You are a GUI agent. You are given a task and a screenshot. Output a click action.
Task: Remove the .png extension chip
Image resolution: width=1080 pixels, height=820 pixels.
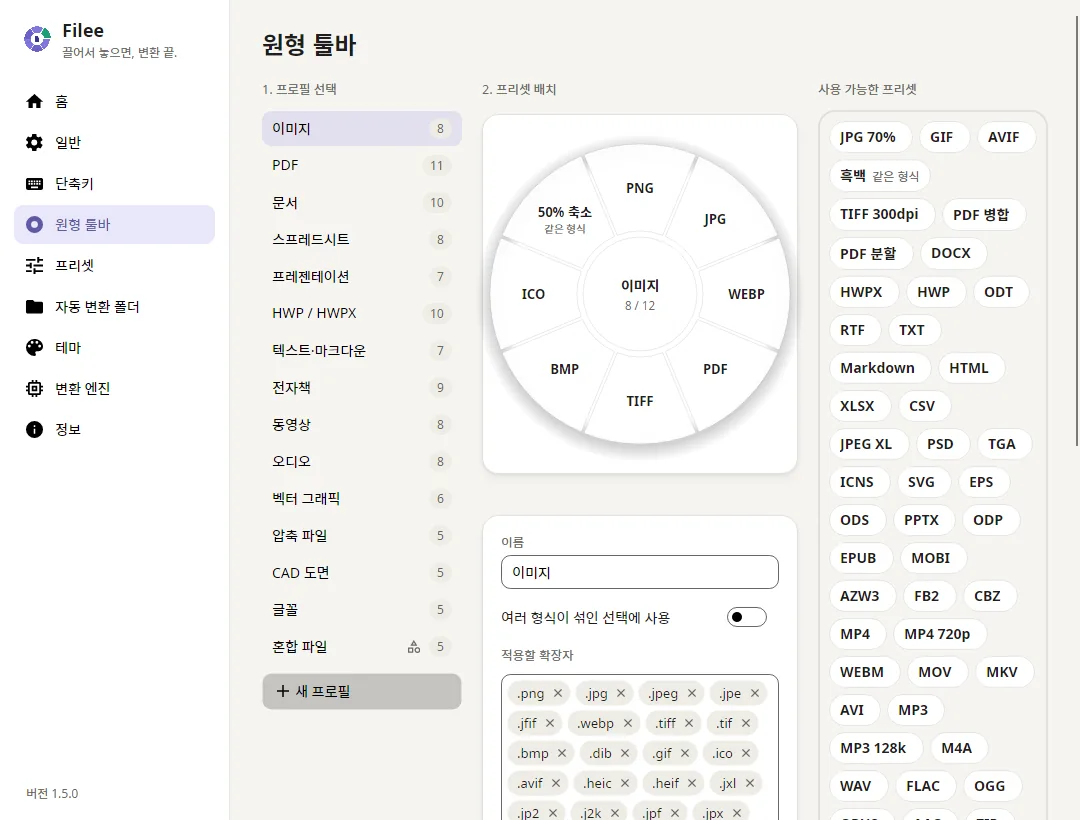pyautogui.click(x=558, y=693)
